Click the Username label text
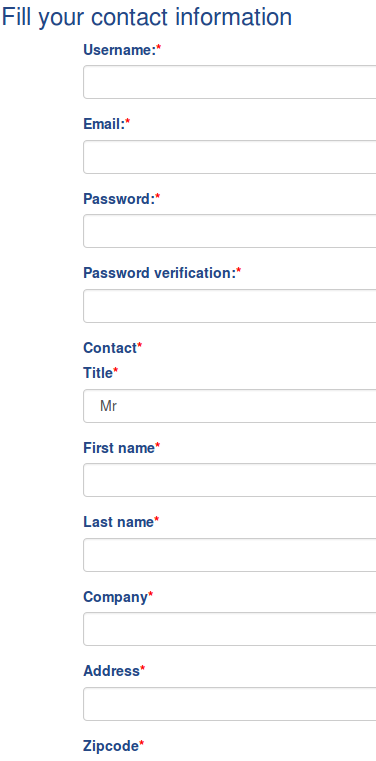 click(x=119, y=50)
